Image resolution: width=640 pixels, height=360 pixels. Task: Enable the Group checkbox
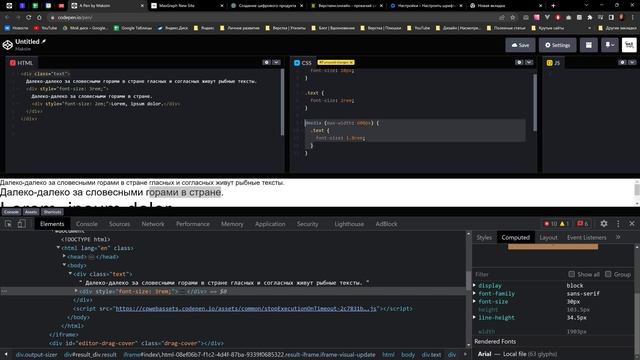point(608,274)
